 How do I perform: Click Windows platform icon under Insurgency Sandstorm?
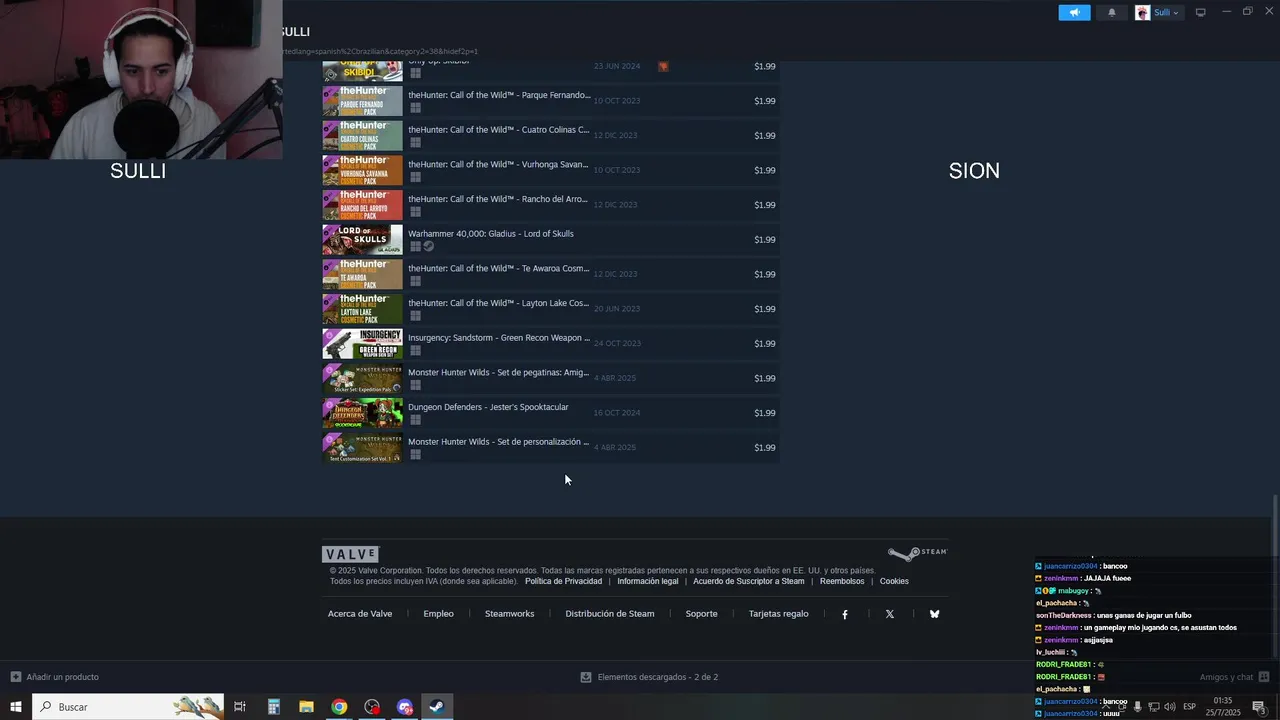point(415,350)
